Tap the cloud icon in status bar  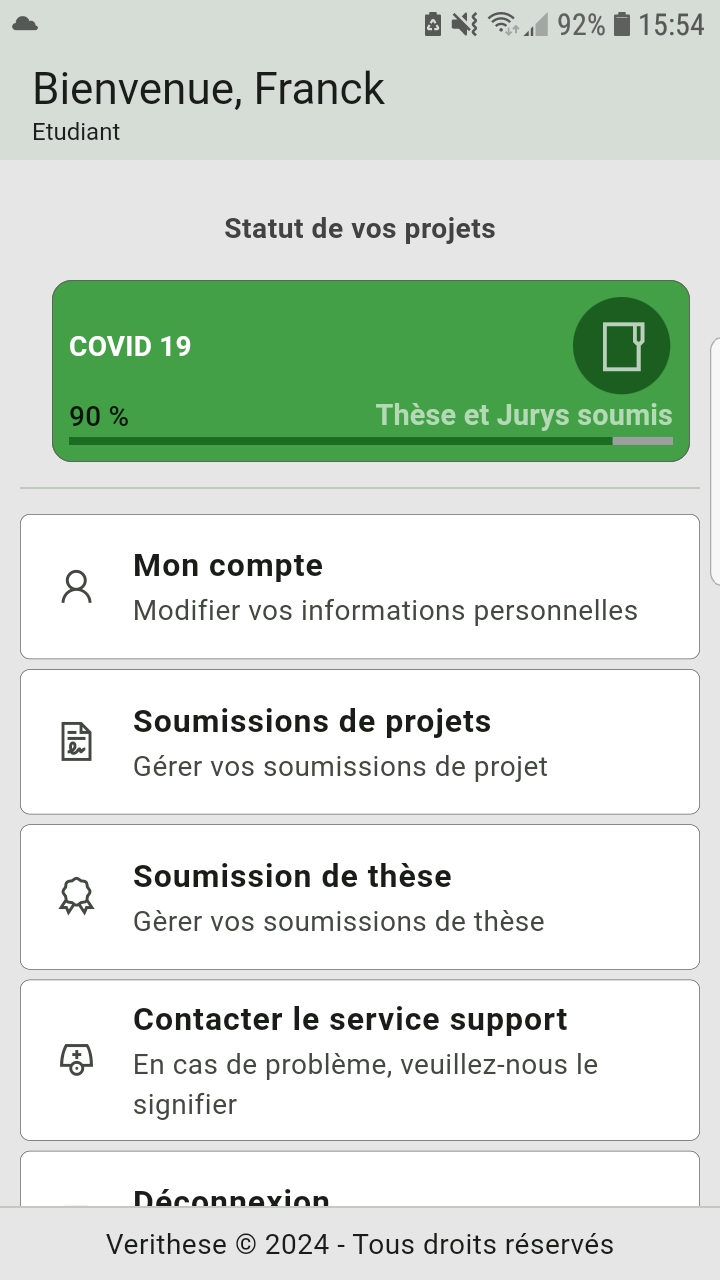click(x=25, y=23)
